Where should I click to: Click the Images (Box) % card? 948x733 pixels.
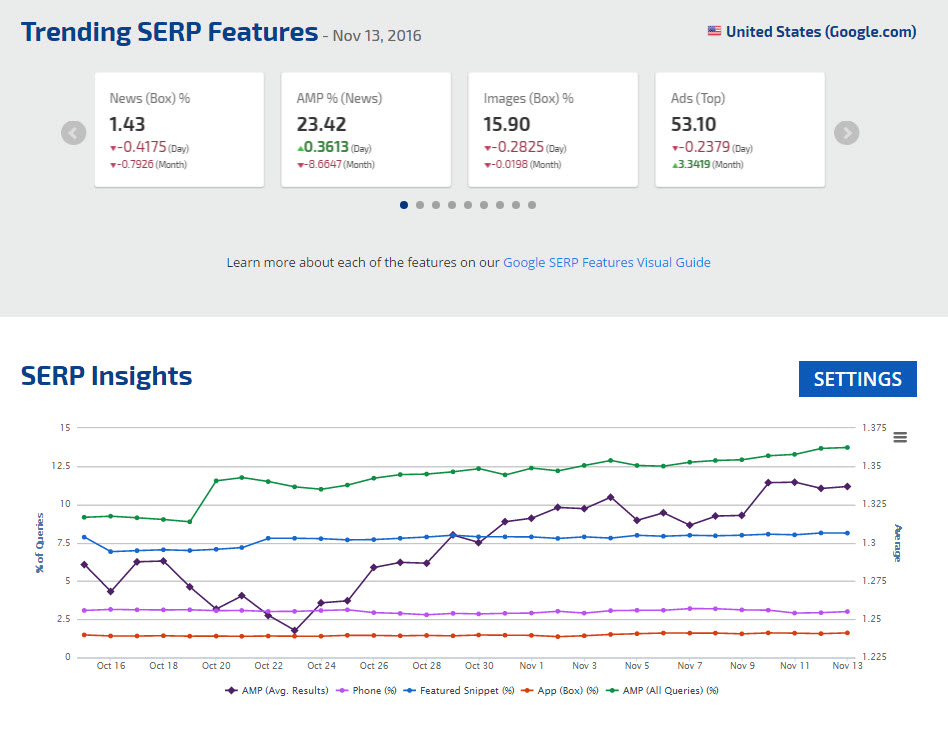tap(553, 129)
